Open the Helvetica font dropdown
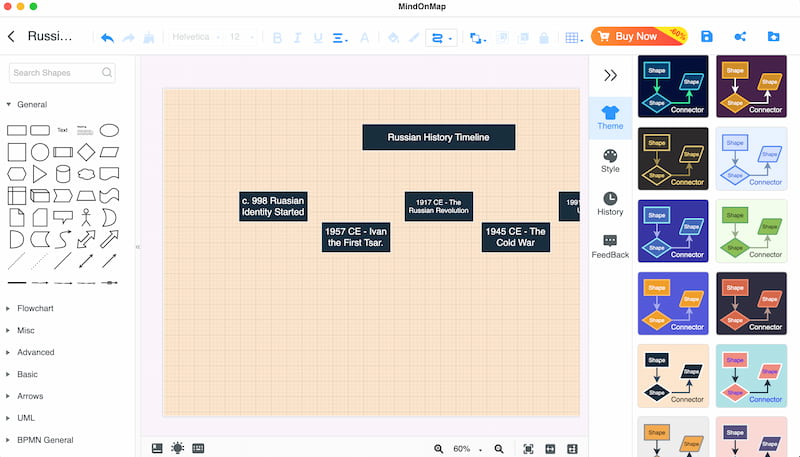 tap(196, 37)
